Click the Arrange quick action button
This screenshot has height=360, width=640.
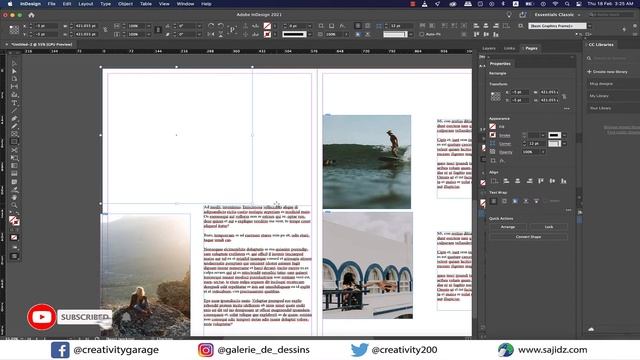[x=508, y=227]
